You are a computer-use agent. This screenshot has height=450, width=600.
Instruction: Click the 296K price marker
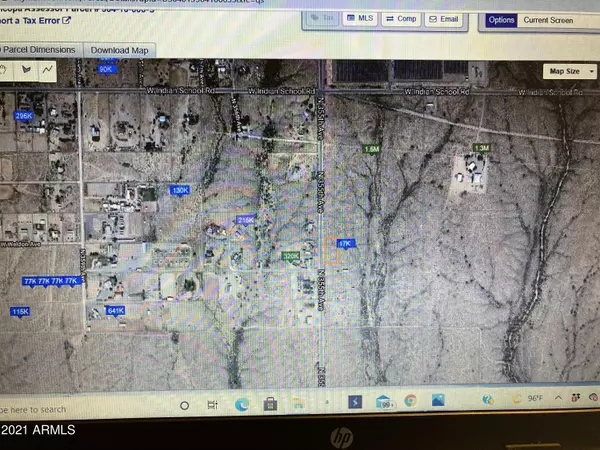coord(24,116)
